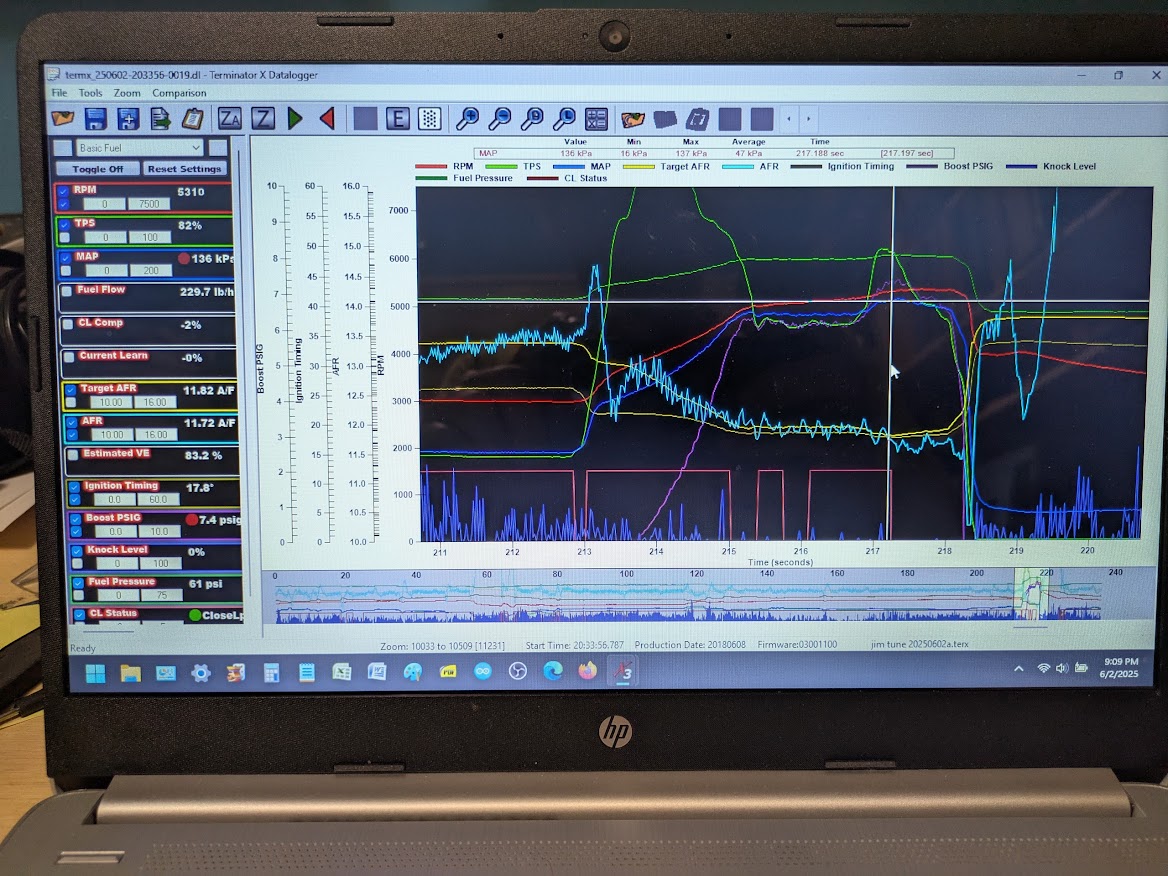Enable the CL Comp channel checkbox
The width and height of the screenshot is (1168, 876).
pos(68,323)
